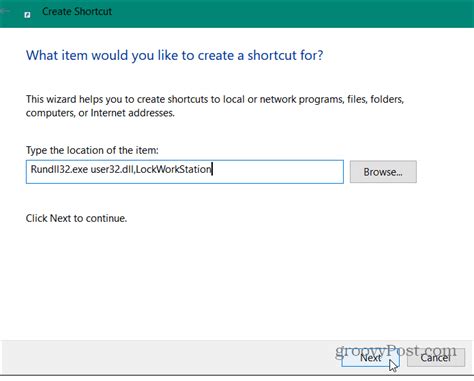Click the Cancel button
The height and width of the screenshot is (381, 474).
pyautogui.click(x=436, y=357)
